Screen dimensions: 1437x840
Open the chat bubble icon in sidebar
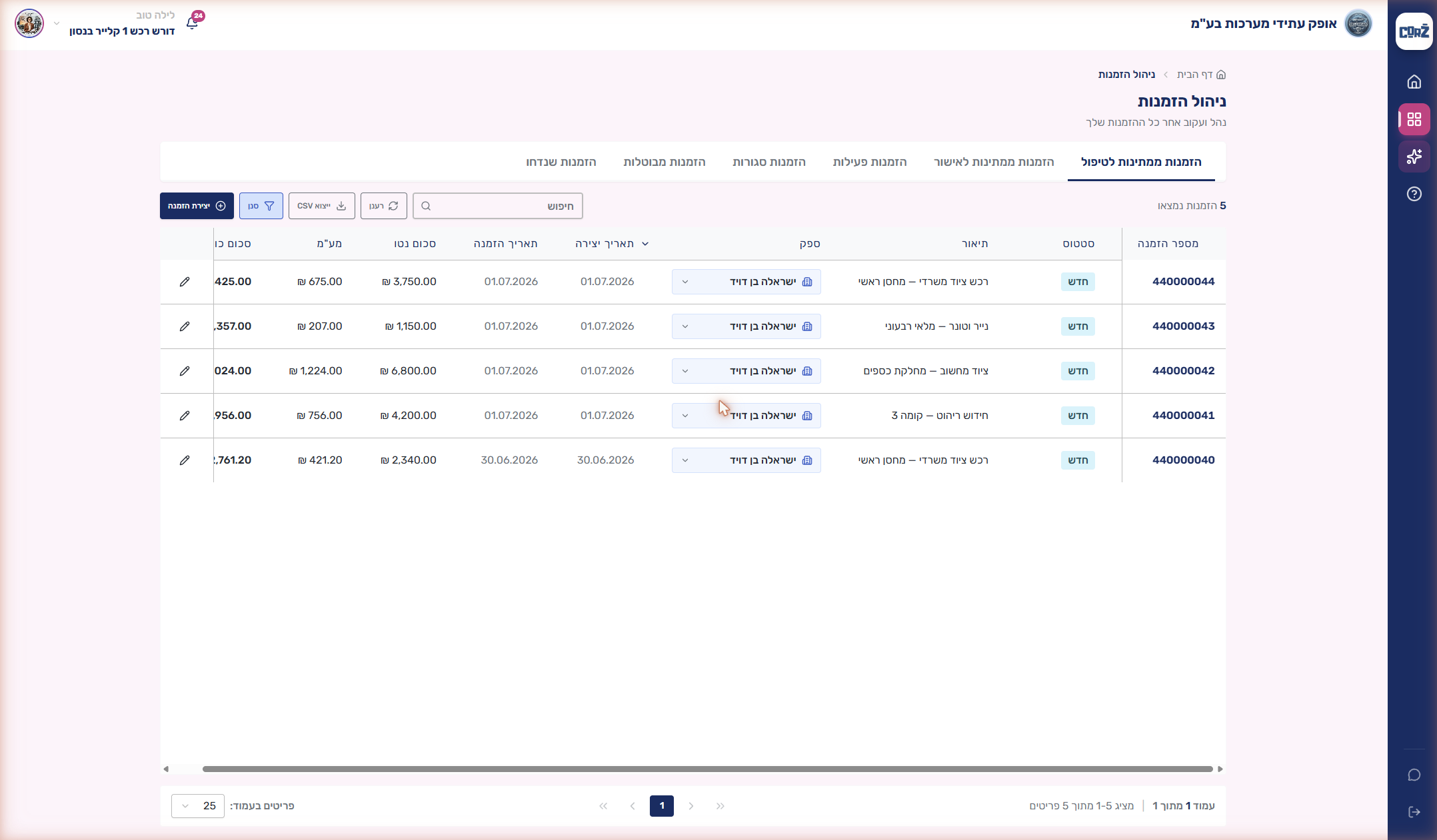[1414, 775]
